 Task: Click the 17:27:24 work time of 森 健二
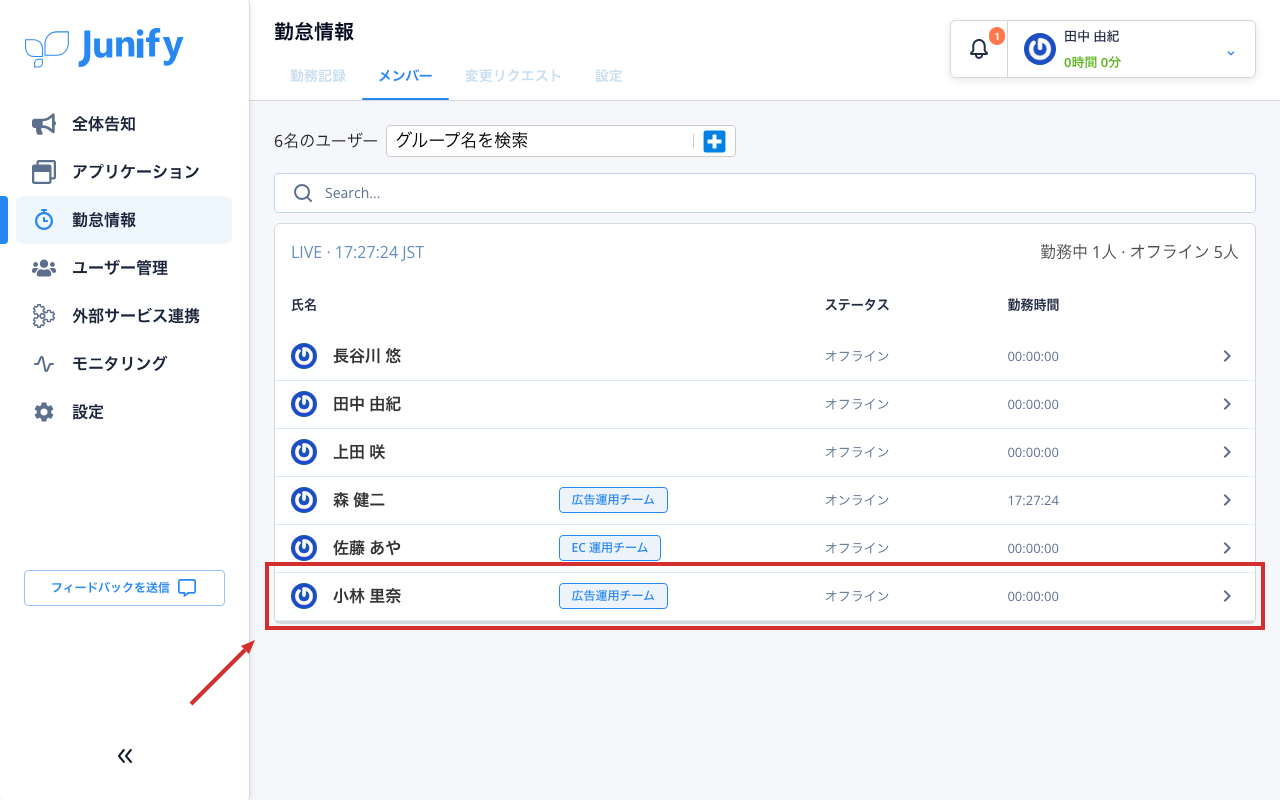[1033, 500]
